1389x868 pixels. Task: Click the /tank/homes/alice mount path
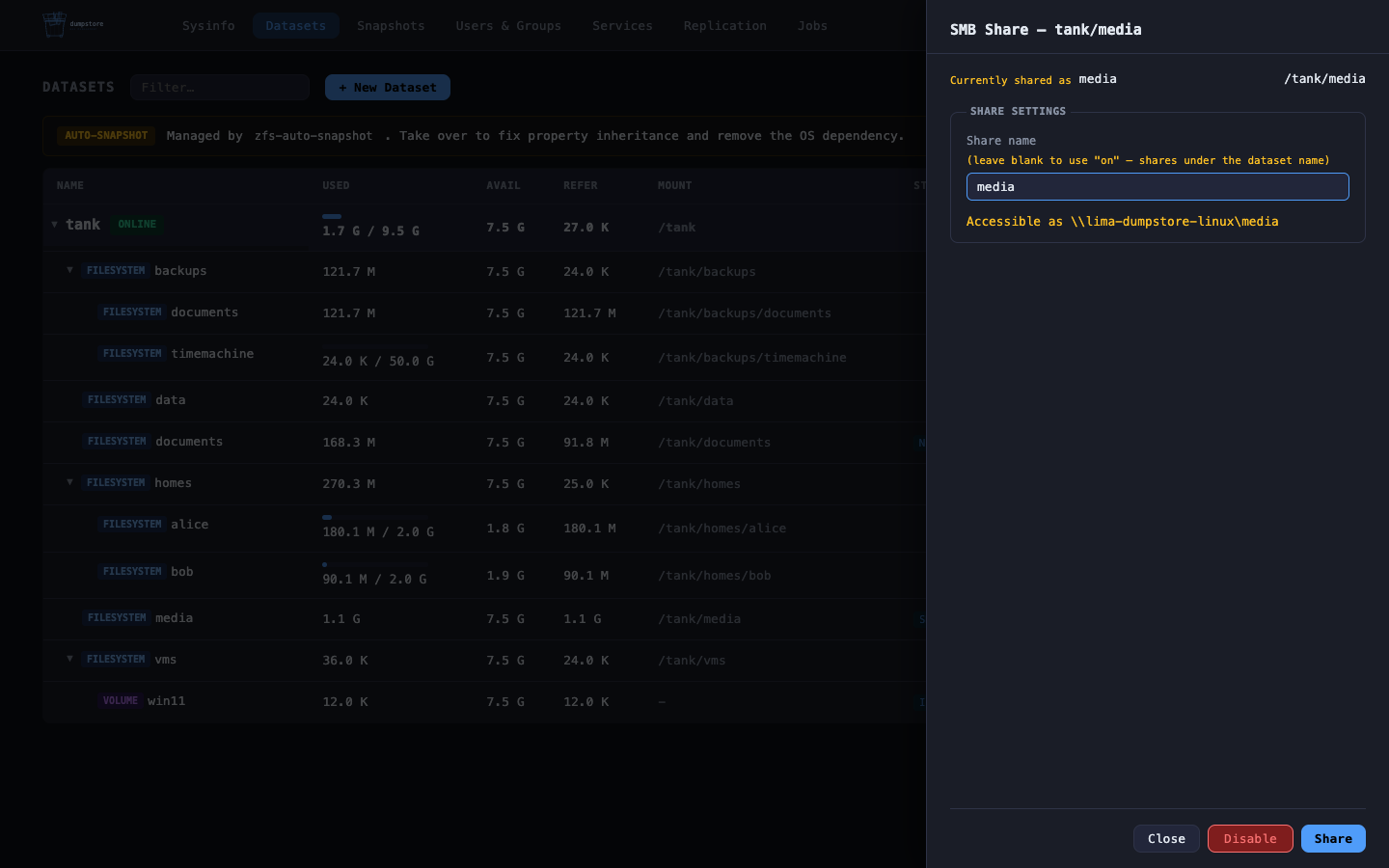(x=722, y=529)
